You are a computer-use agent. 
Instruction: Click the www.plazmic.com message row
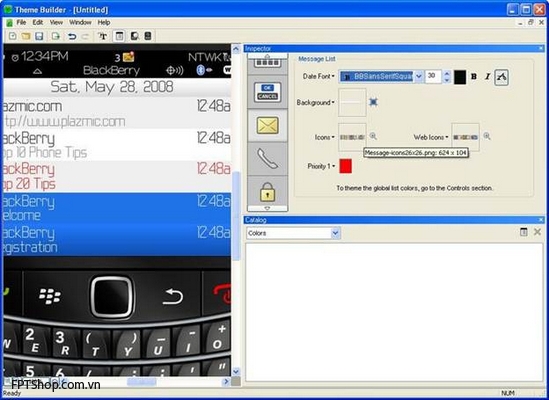[117, 113]
